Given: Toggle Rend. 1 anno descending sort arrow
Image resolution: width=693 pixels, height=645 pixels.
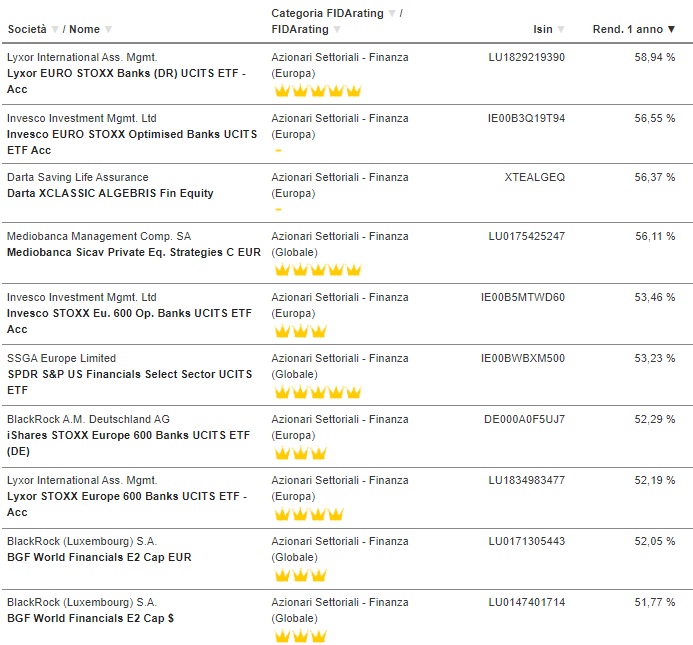Looking at the screenshot, I should coord(671,30).
